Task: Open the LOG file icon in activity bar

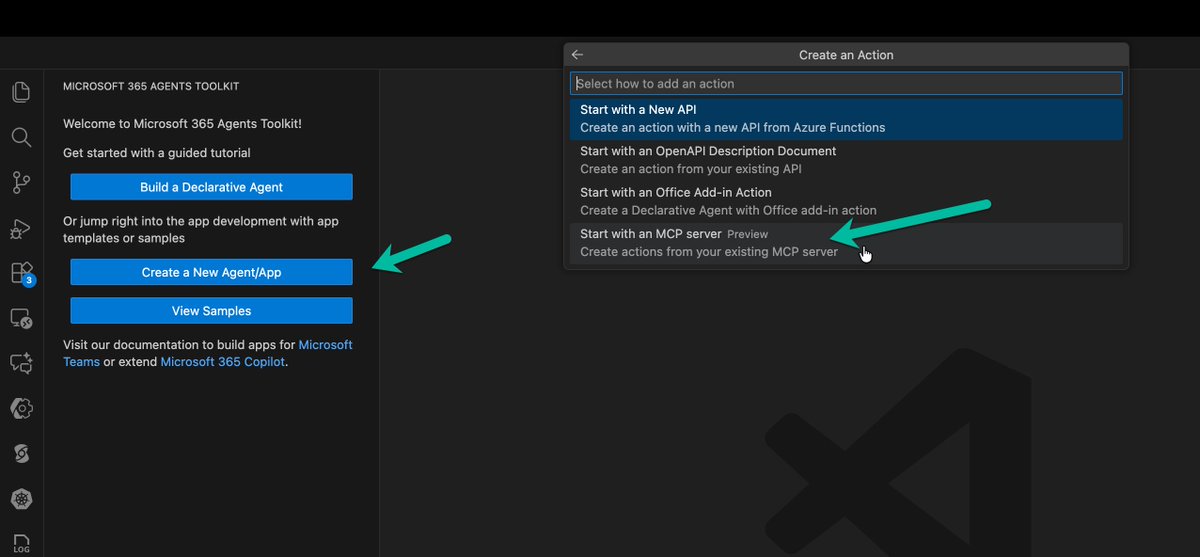Action: point(21,541)
